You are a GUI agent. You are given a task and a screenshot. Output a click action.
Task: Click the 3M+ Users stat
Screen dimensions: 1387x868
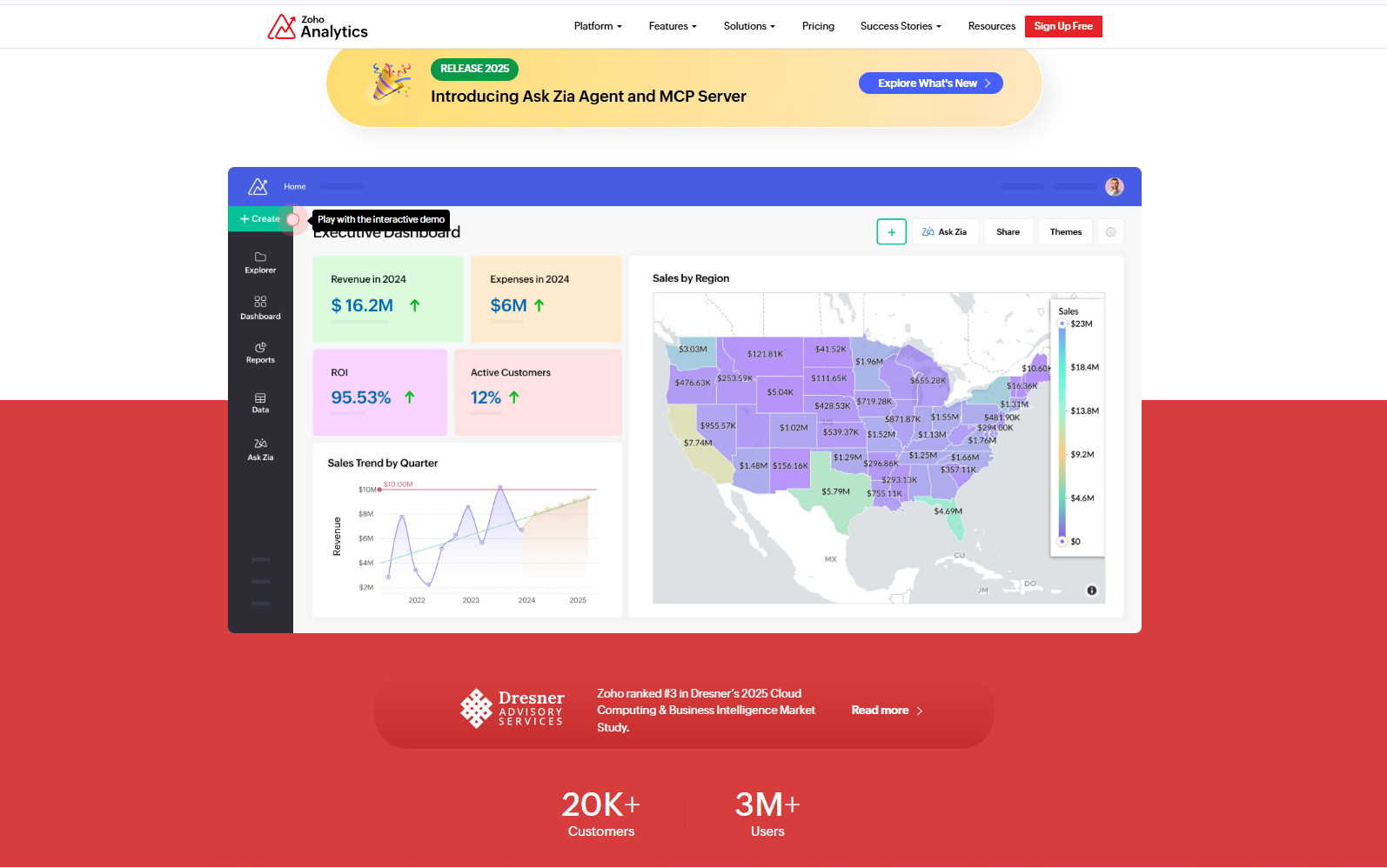pos(767,813)
